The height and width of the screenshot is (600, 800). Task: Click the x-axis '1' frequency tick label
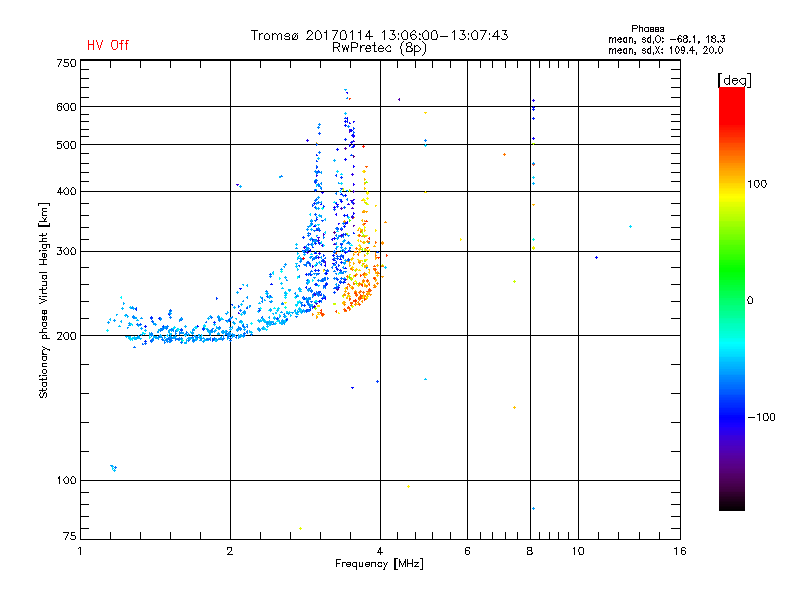point(80,551)
